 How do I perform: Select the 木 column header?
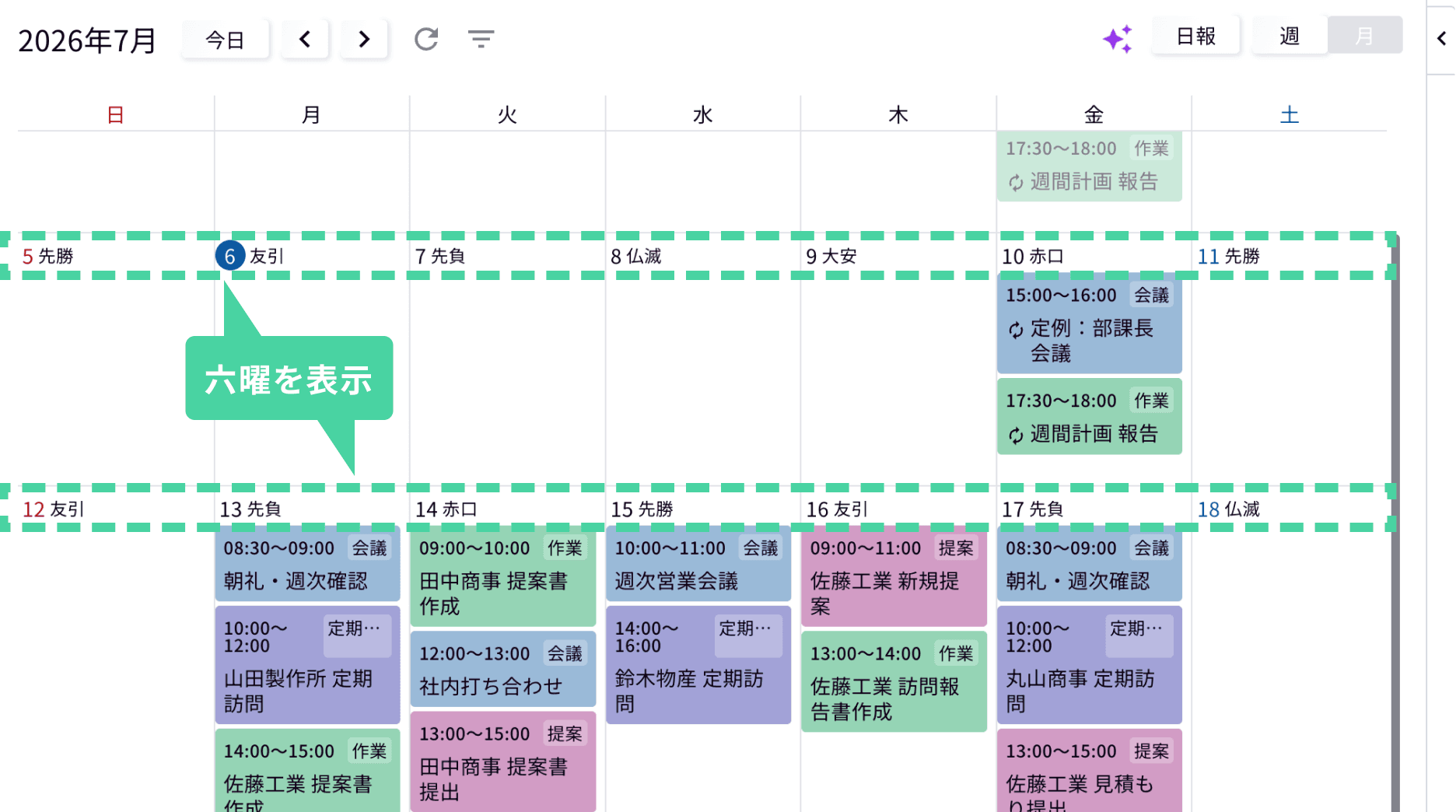pyautogui.click(x=898, y=115)
